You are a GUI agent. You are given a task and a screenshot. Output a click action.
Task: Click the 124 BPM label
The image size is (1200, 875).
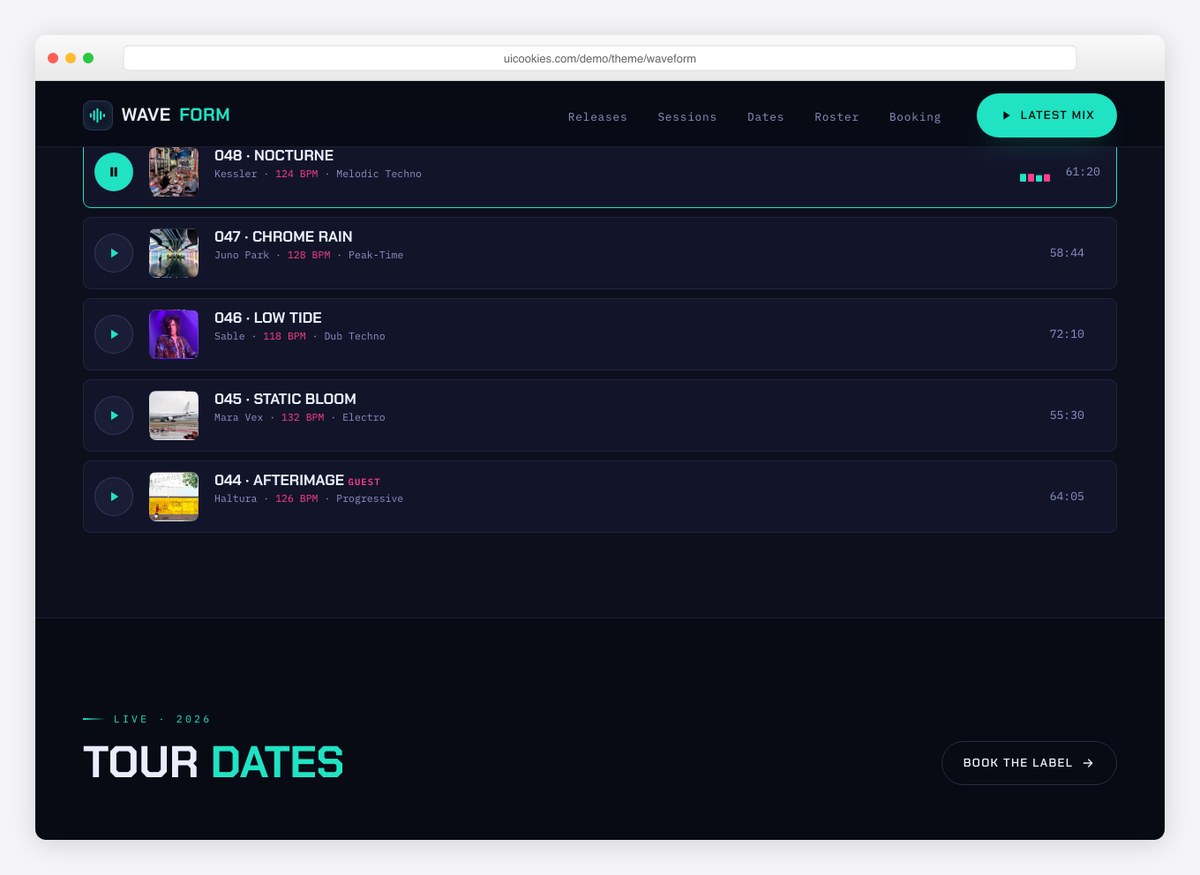[x=297, y=174]
